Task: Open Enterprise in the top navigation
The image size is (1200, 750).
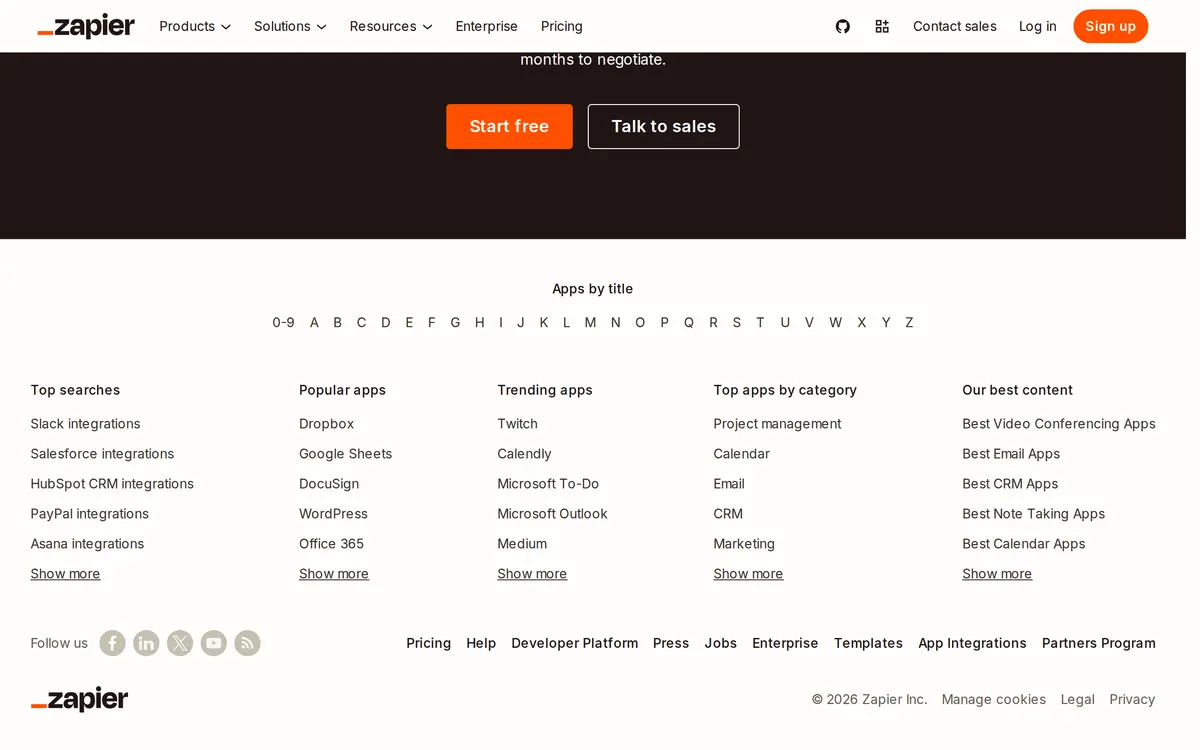Action: (x=487, y=26)
